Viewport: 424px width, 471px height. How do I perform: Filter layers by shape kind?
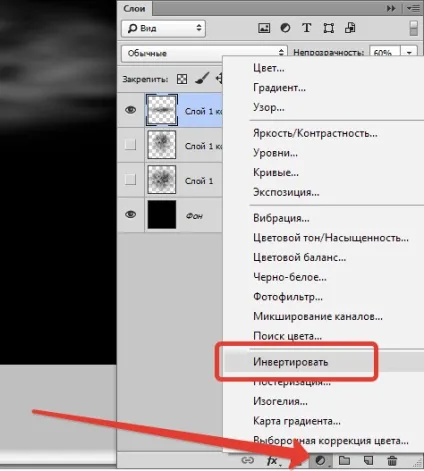pos(329,28)
